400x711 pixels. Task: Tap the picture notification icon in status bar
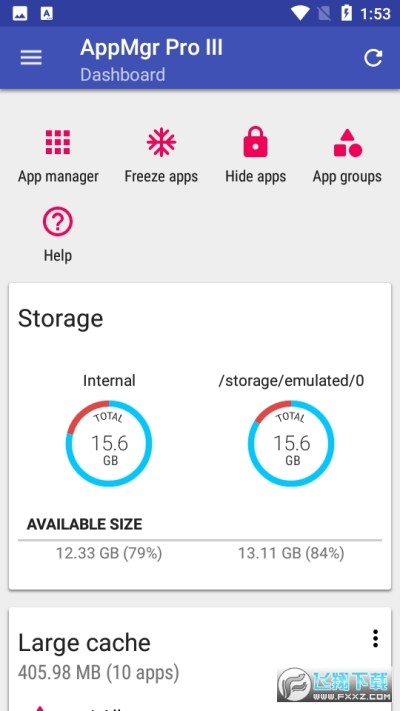pos(20,14)
